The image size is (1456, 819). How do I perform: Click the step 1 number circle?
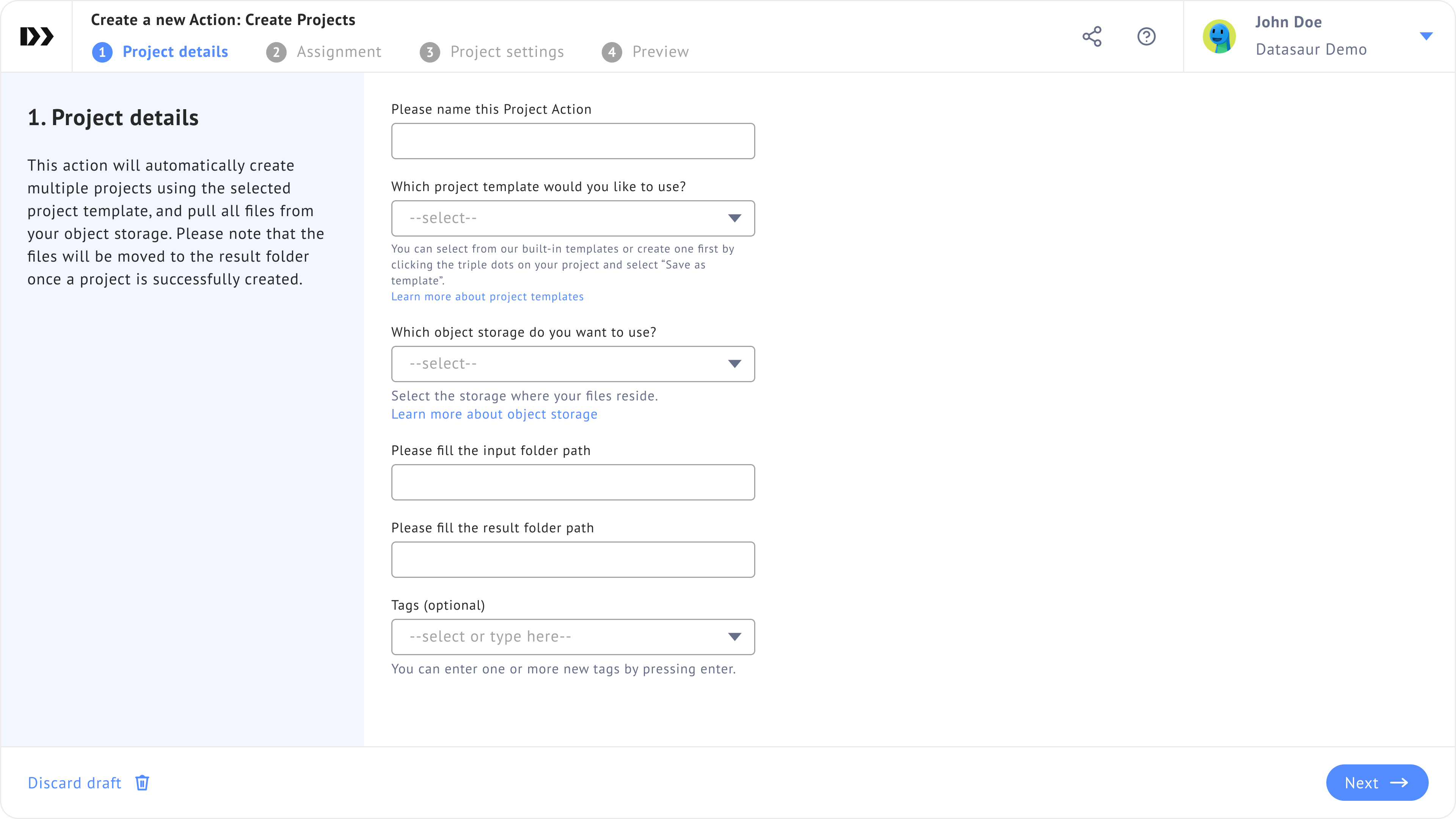102,52
